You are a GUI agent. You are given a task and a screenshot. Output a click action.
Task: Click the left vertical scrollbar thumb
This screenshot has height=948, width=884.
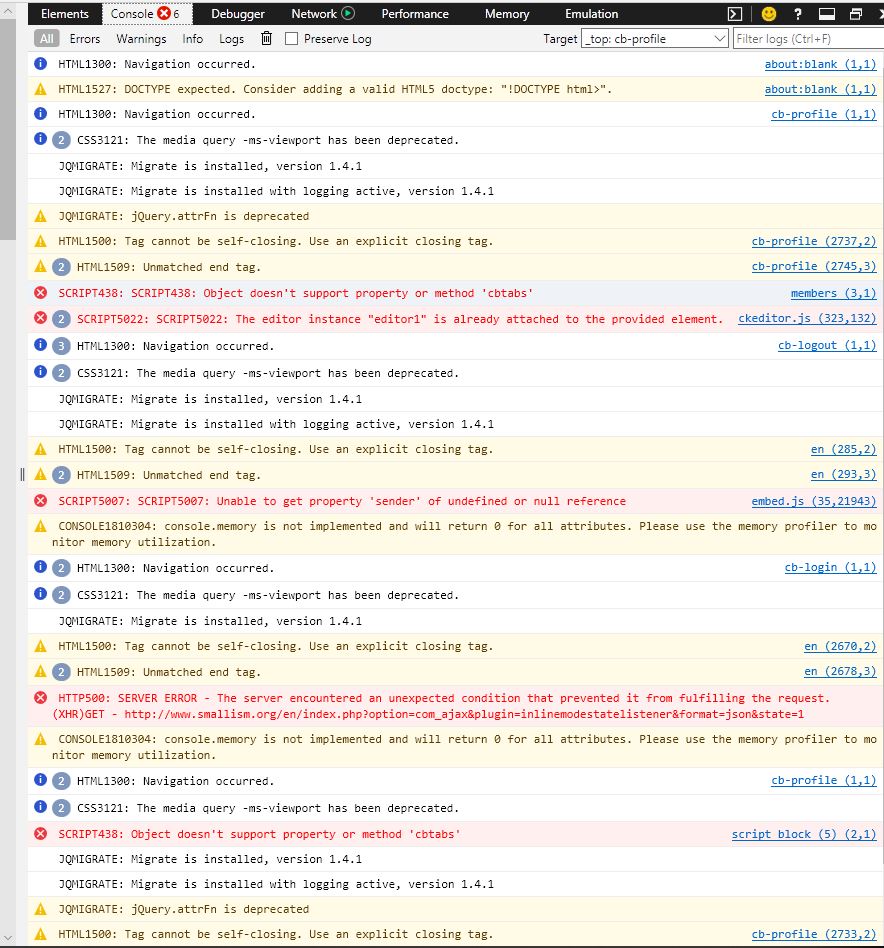click(8, 129)
